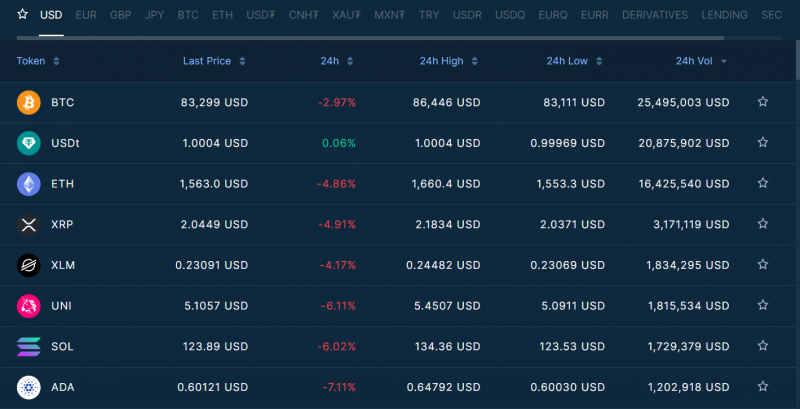The width and height of the screenshot is (800, 409).
Task: Click the Solana SOL logo icon
Action: [x=29, y=347]
